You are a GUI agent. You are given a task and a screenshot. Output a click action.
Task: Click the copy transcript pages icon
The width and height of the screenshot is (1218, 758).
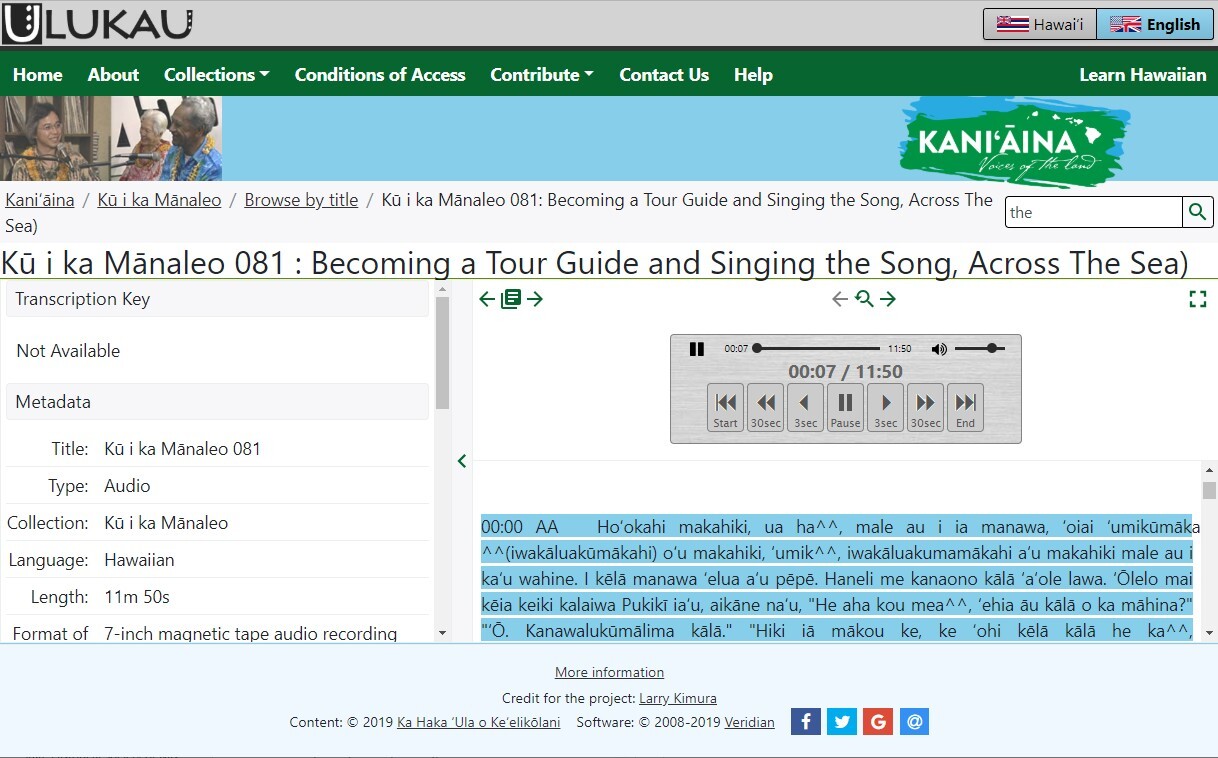(511, 298)
